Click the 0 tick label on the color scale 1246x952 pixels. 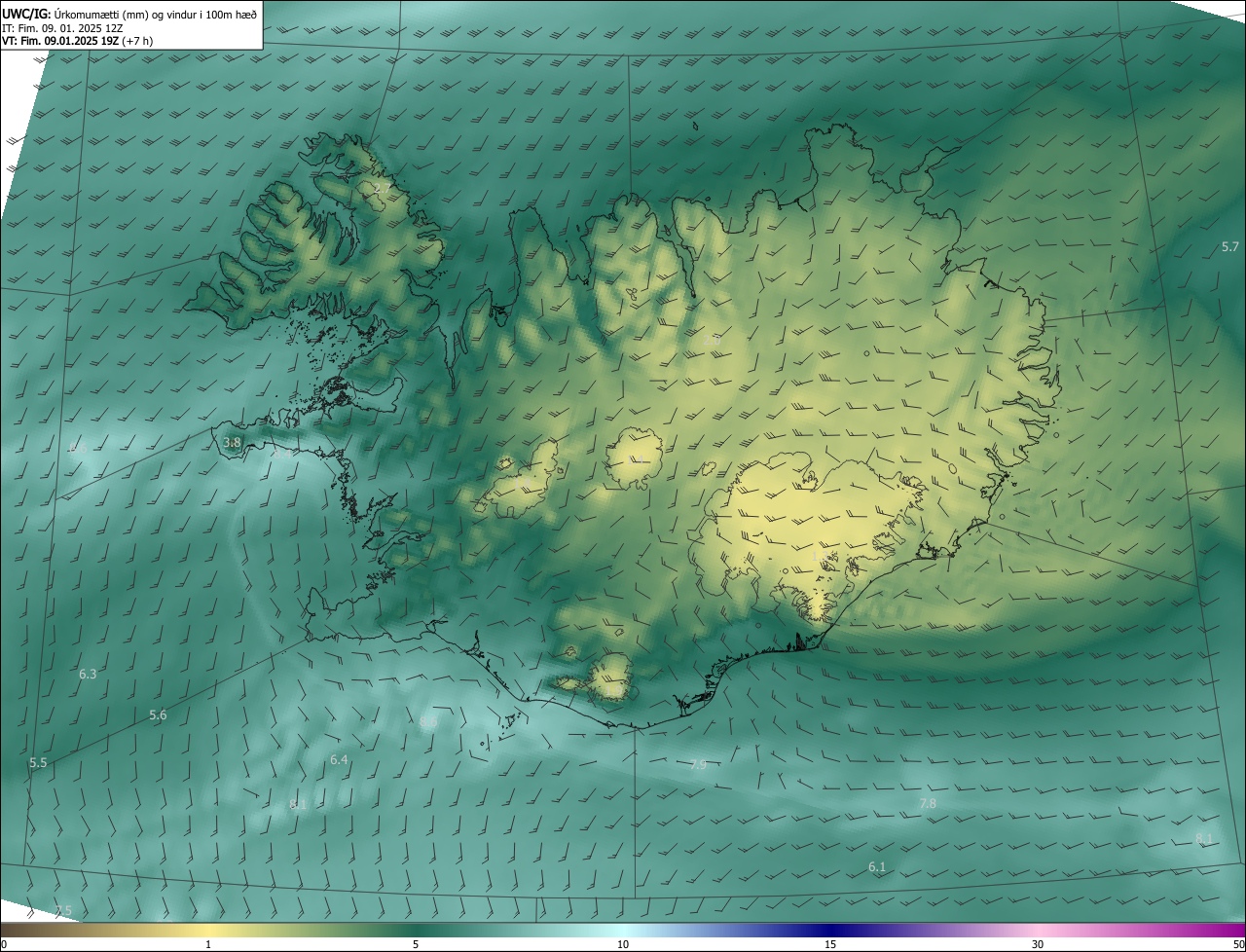(4, 944)
